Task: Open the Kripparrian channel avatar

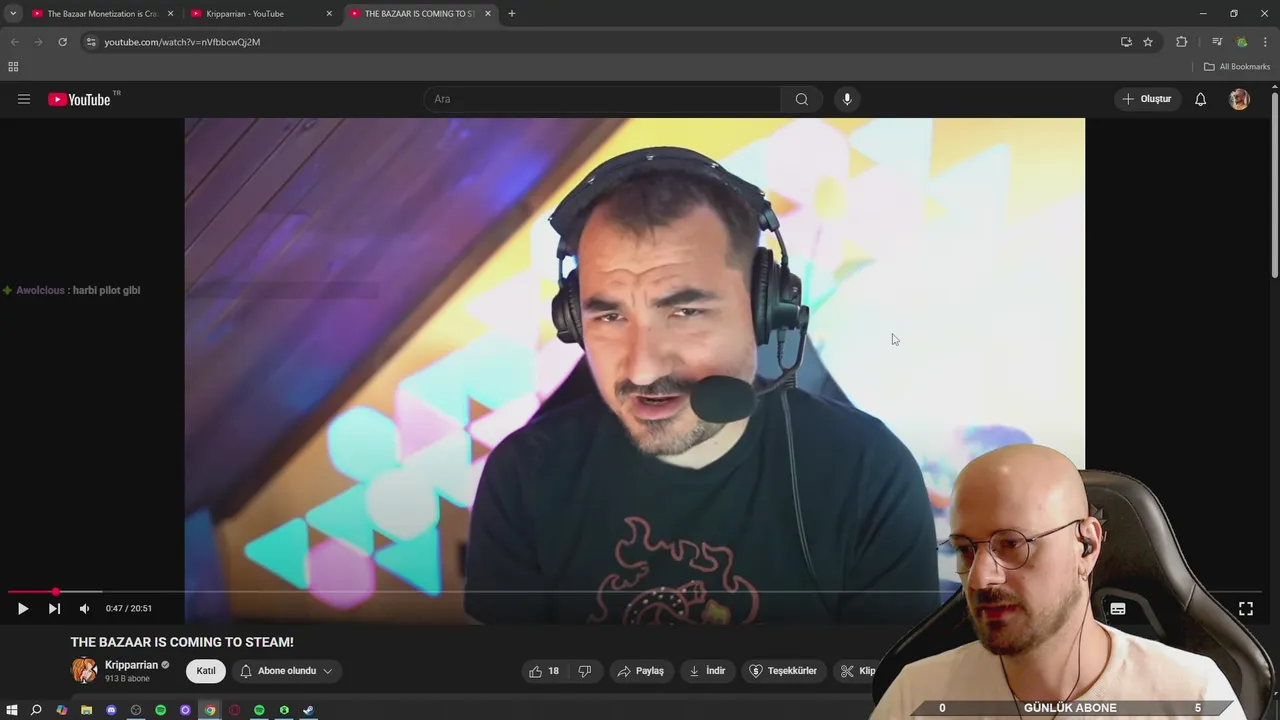Action: coord(85,671)
